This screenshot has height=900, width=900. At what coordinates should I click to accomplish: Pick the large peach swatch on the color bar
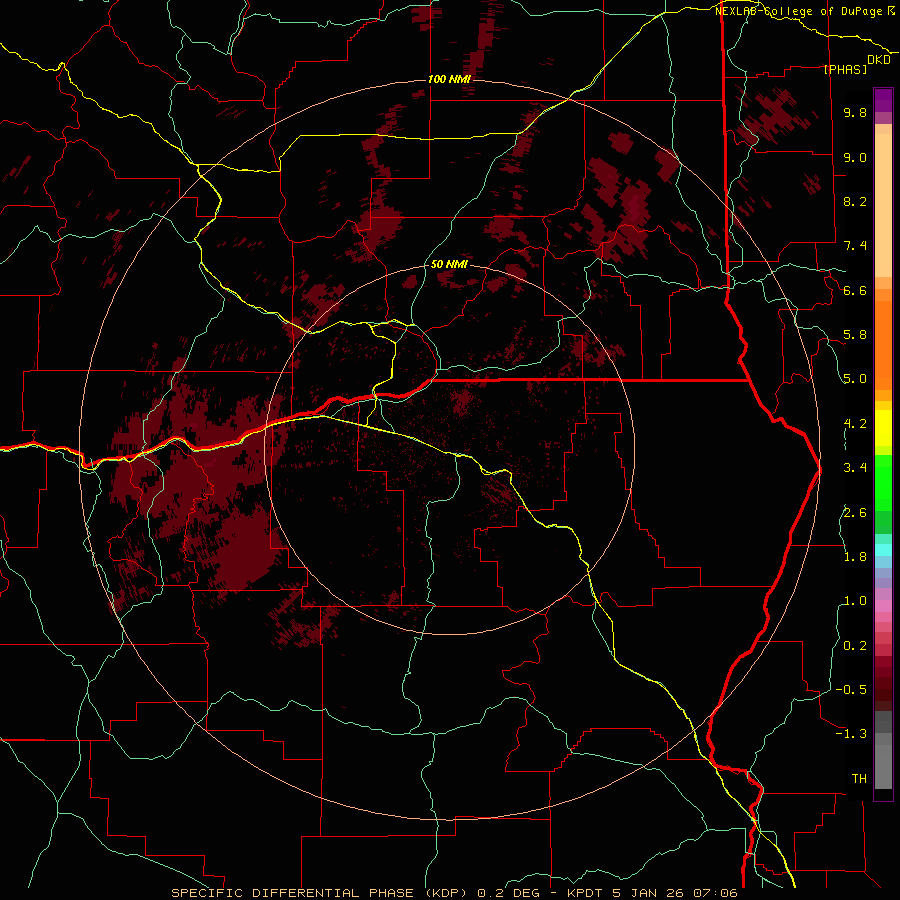point(883,206)
